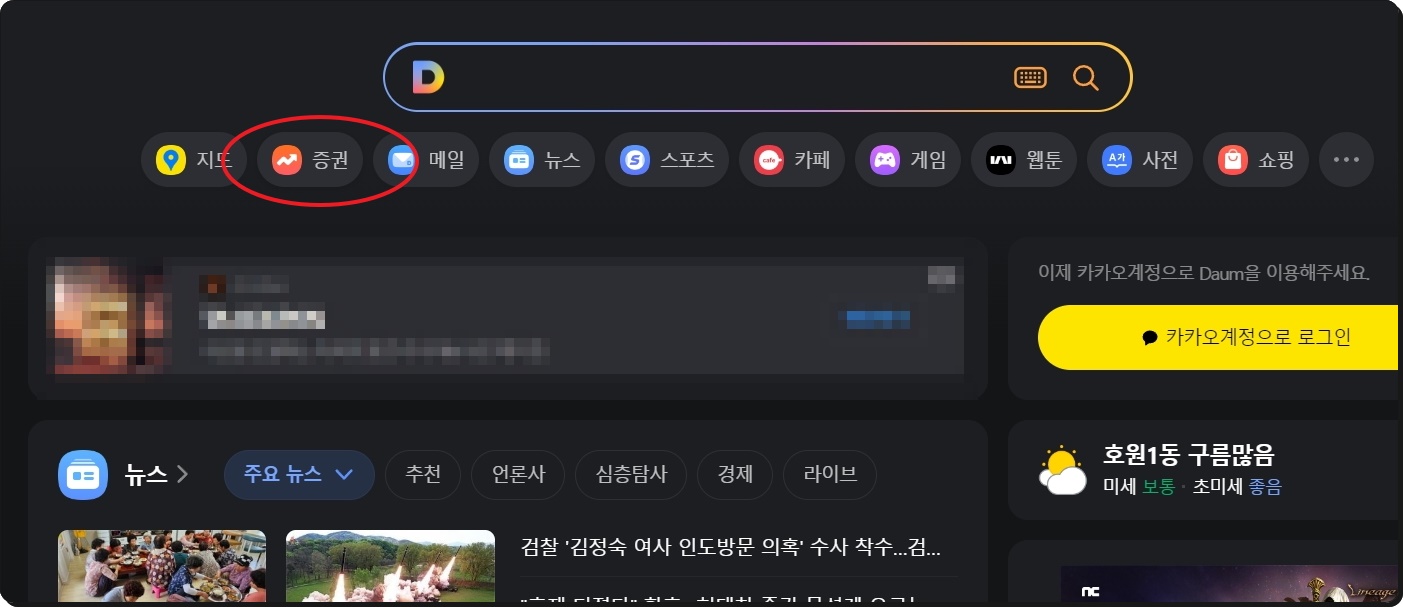
Task: Click 카카오계정으로 로그인 yellow button
Action: [1220, 338]
